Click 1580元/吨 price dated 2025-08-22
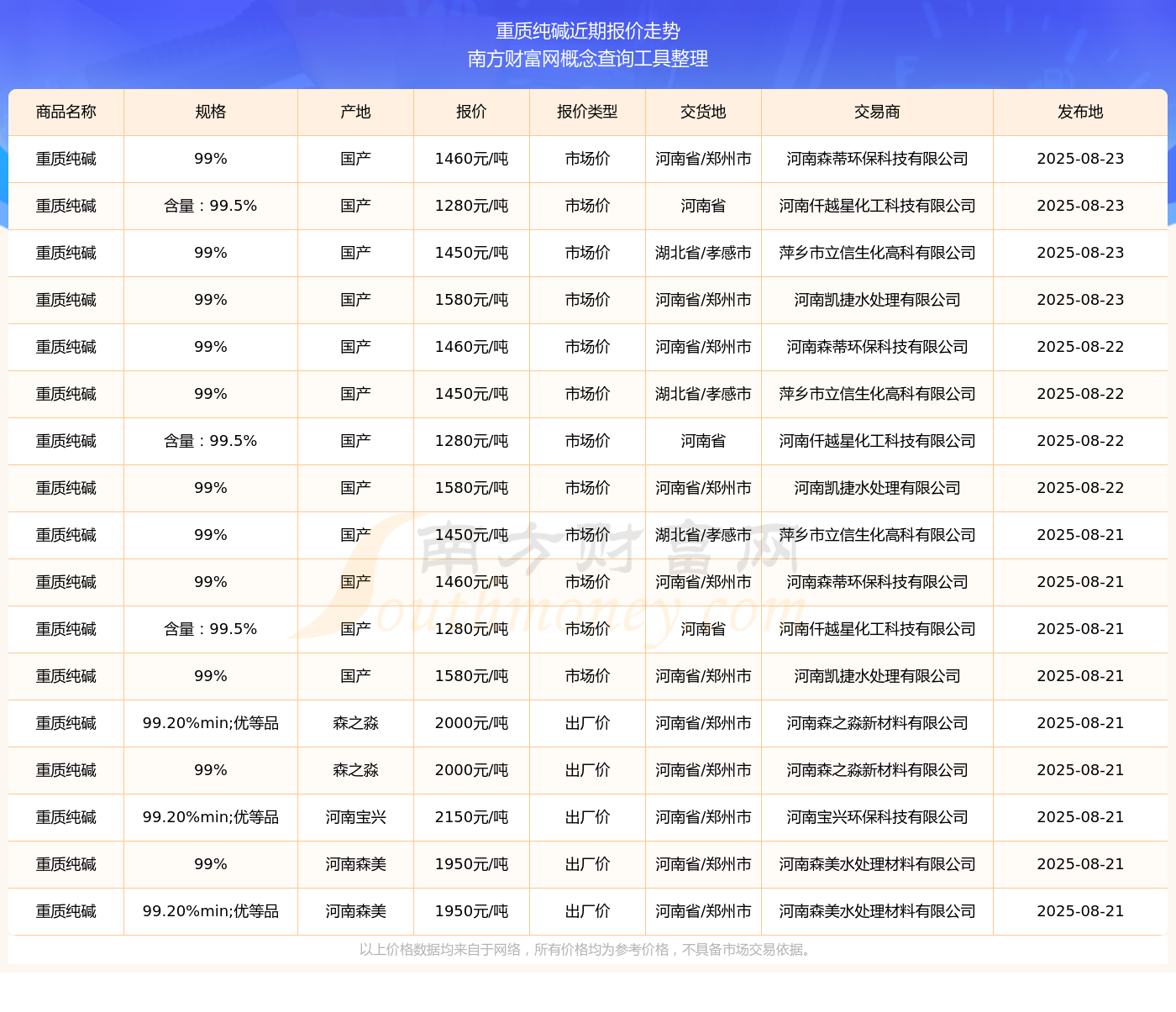This screenshot has height=1012, width=1176. (x=472, y=488)
